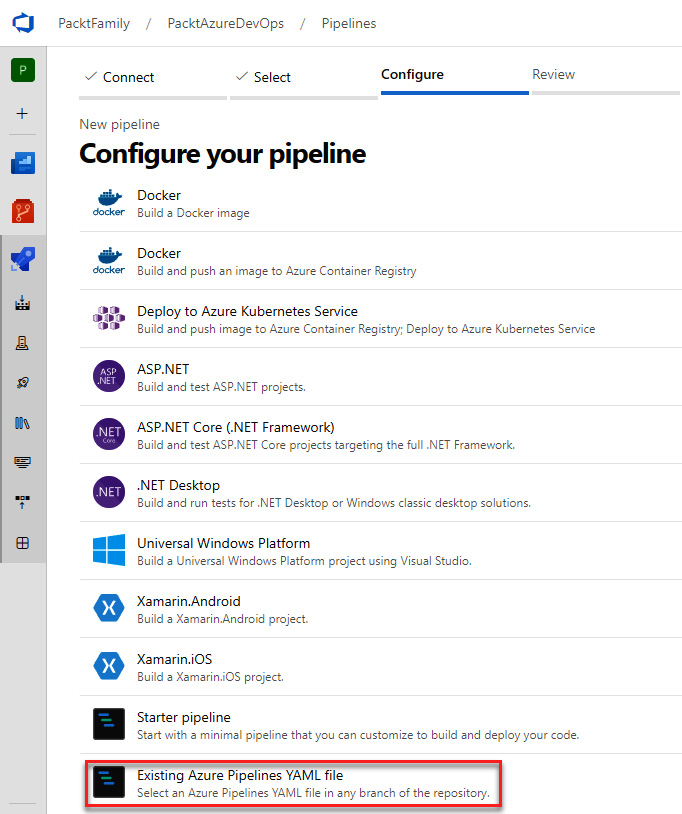Open Azure Boards from sidebar

(x=23, y=162)
